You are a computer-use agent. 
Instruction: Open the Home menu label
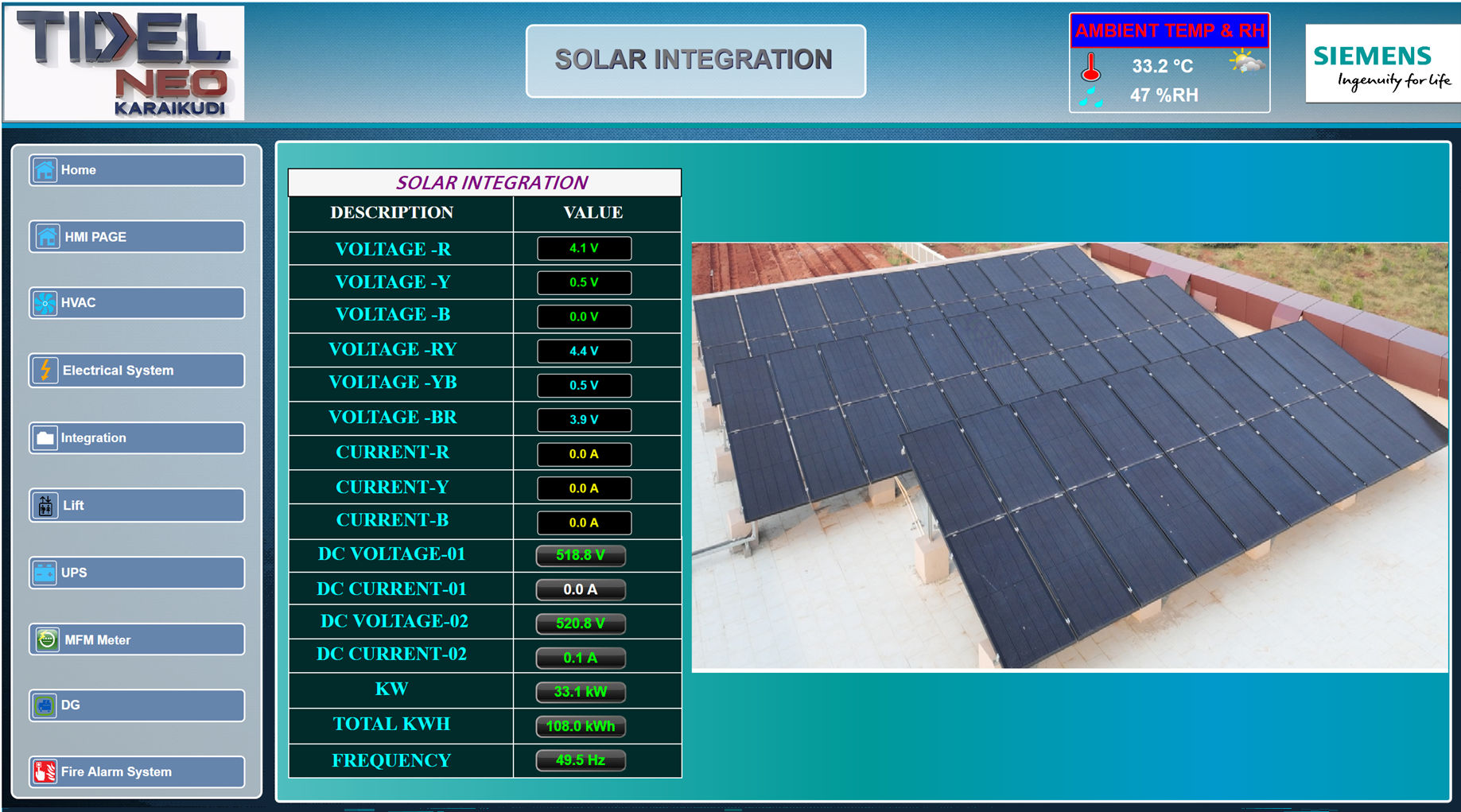pos(79,170)
